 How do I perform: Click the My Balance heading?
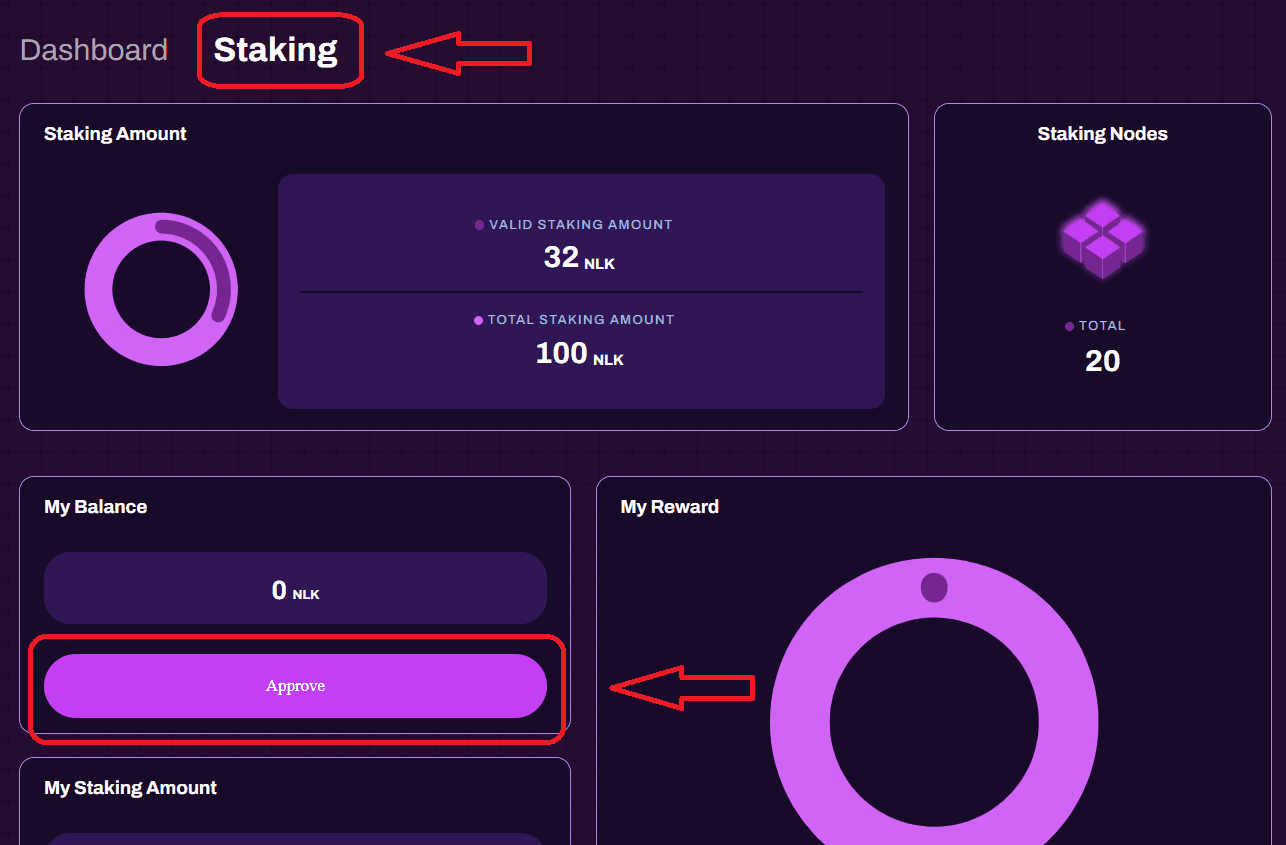point(96,507)
